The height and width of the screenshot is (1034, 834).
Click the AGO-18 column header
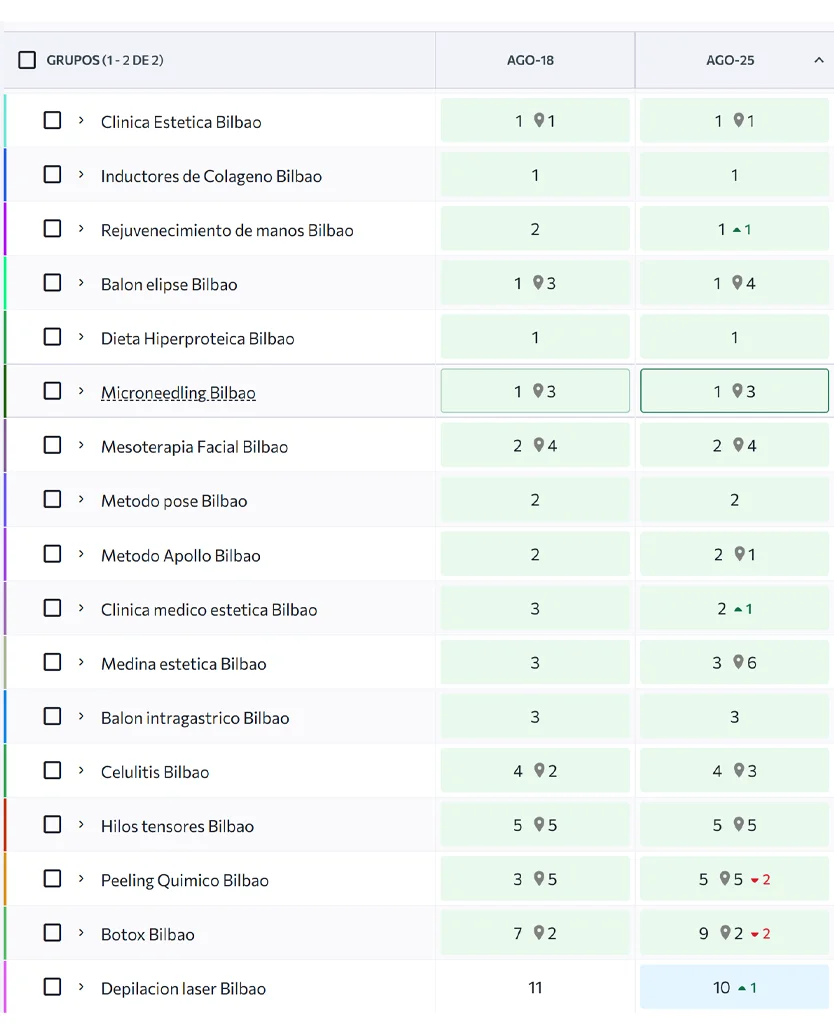pos(531,60)
